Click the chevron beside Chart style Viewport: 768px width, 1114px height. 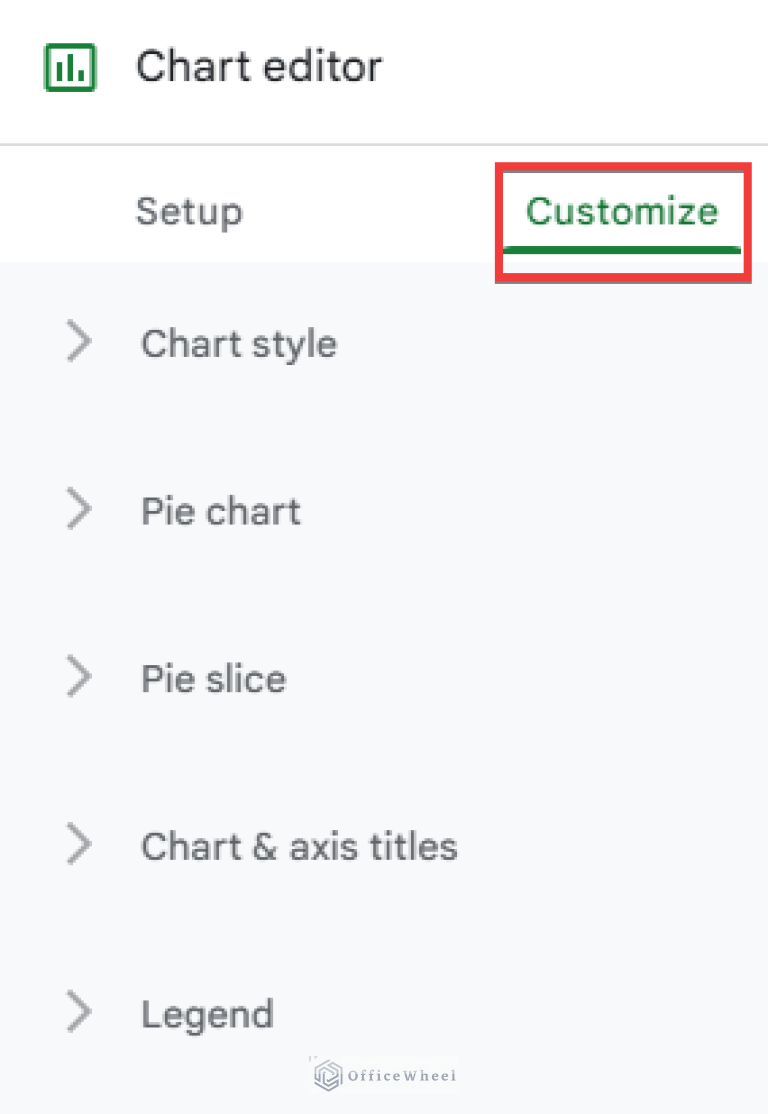coord(80,342)
